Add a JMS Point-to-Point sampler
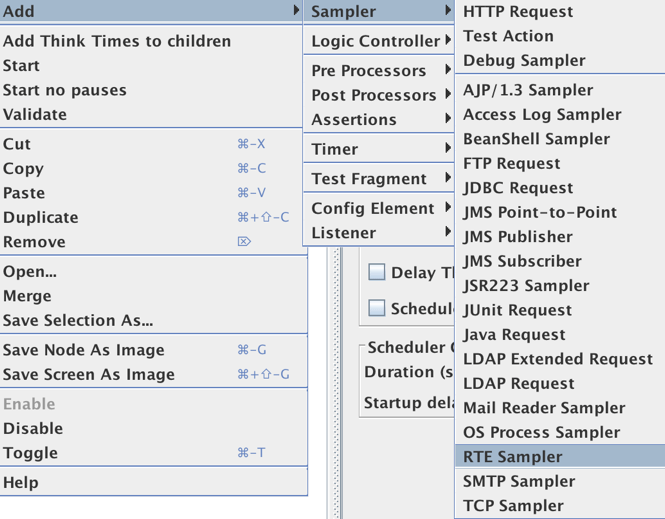Image resolution: width=665 pixels, height=519 pixels. pyautogui.click(x=560, y=212)
